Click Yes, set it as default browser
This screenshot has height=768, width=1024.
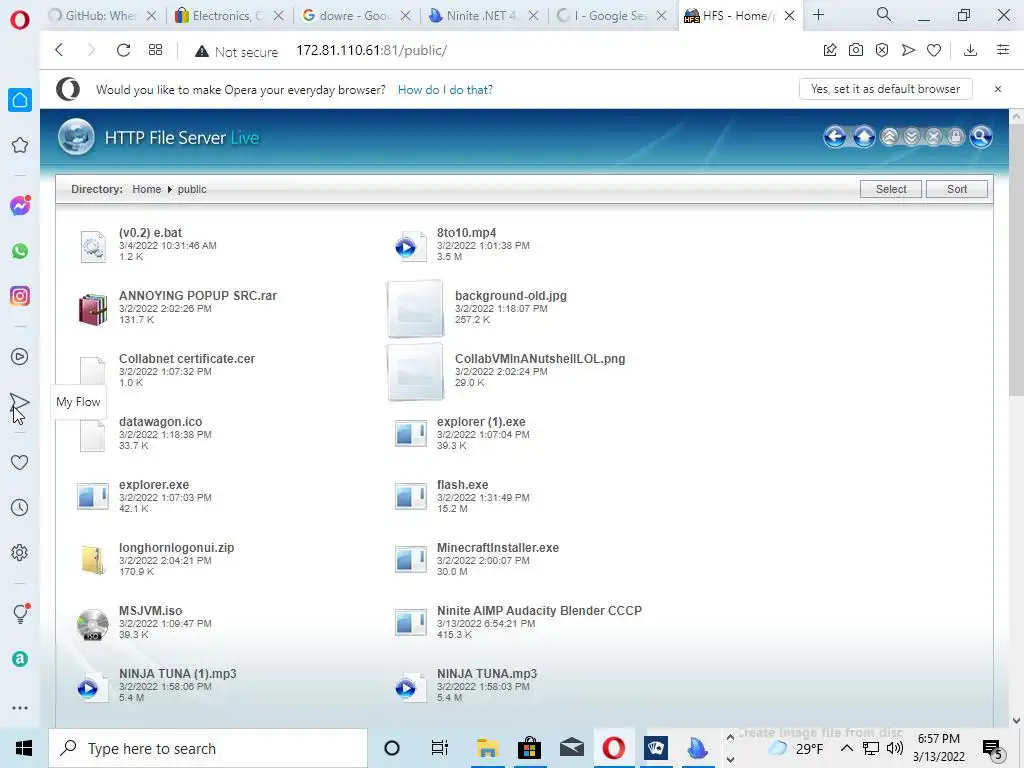coord(886,89)
